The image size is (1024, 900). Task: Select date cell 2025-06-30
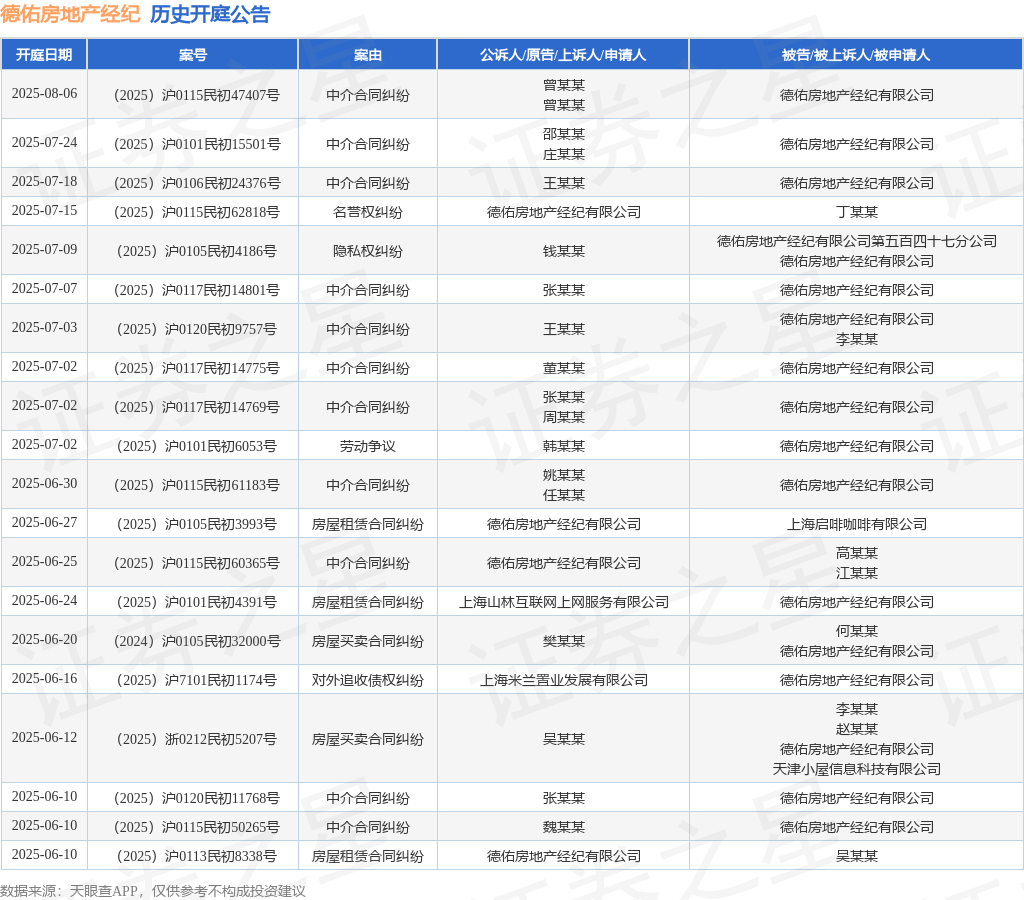(x=44, y=483)
